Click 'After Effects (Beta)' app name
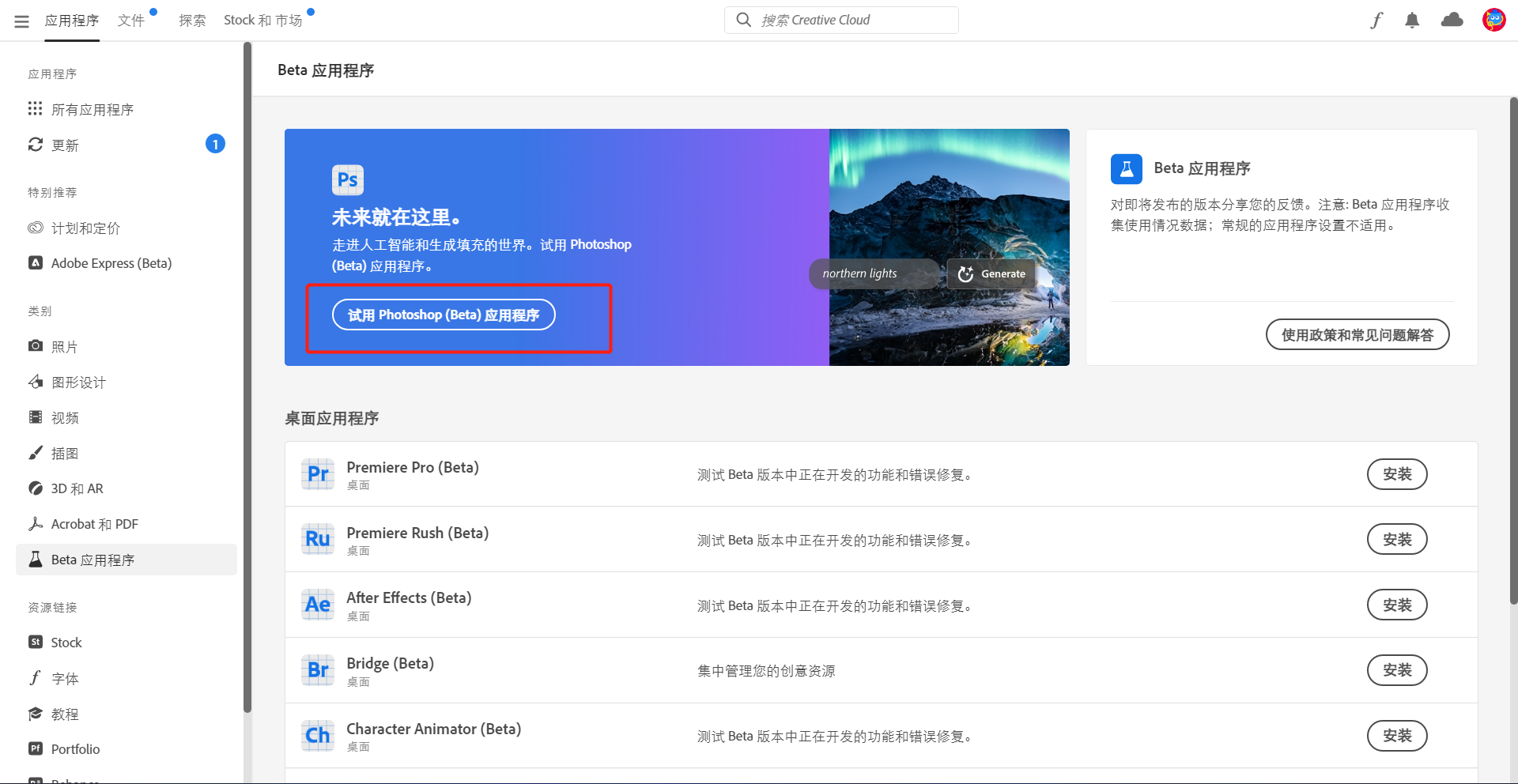This screenshot has width=1518, height=784. 409,597
